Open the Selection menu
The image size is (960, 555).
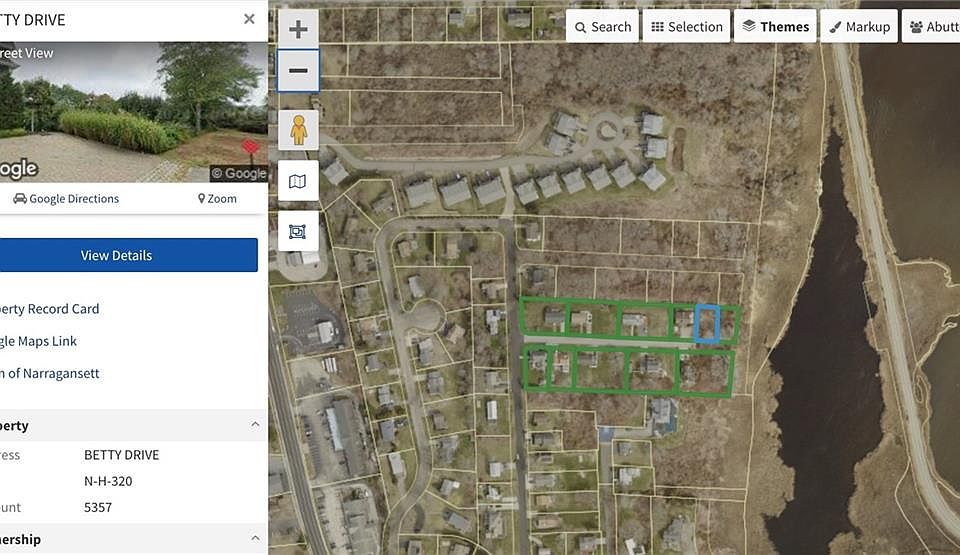point(686,27)
